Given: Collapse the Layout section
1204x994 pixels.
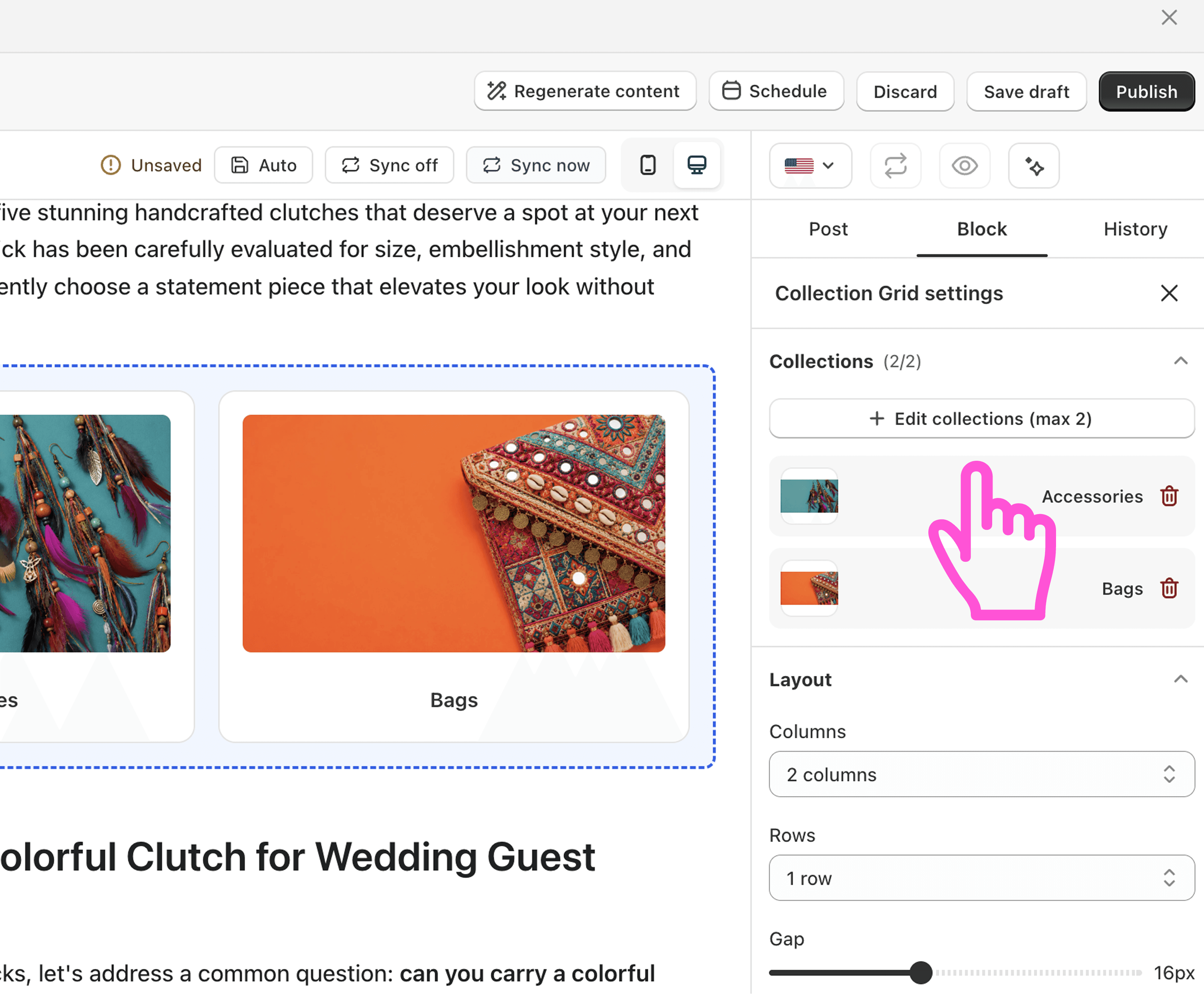Looking at the screenshot, I should [1180, 680].
